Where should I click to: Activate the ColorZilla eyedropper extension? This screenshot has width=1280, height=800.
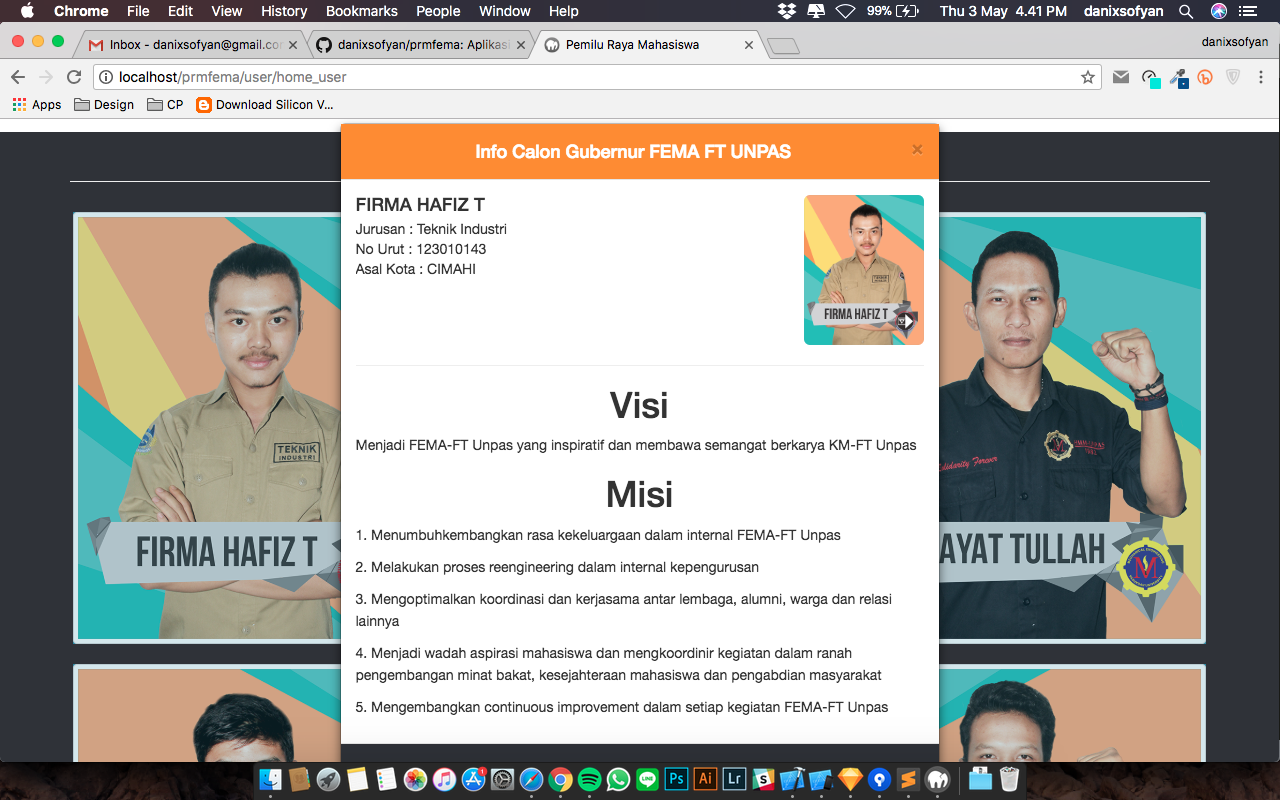tap(1179, 79)
